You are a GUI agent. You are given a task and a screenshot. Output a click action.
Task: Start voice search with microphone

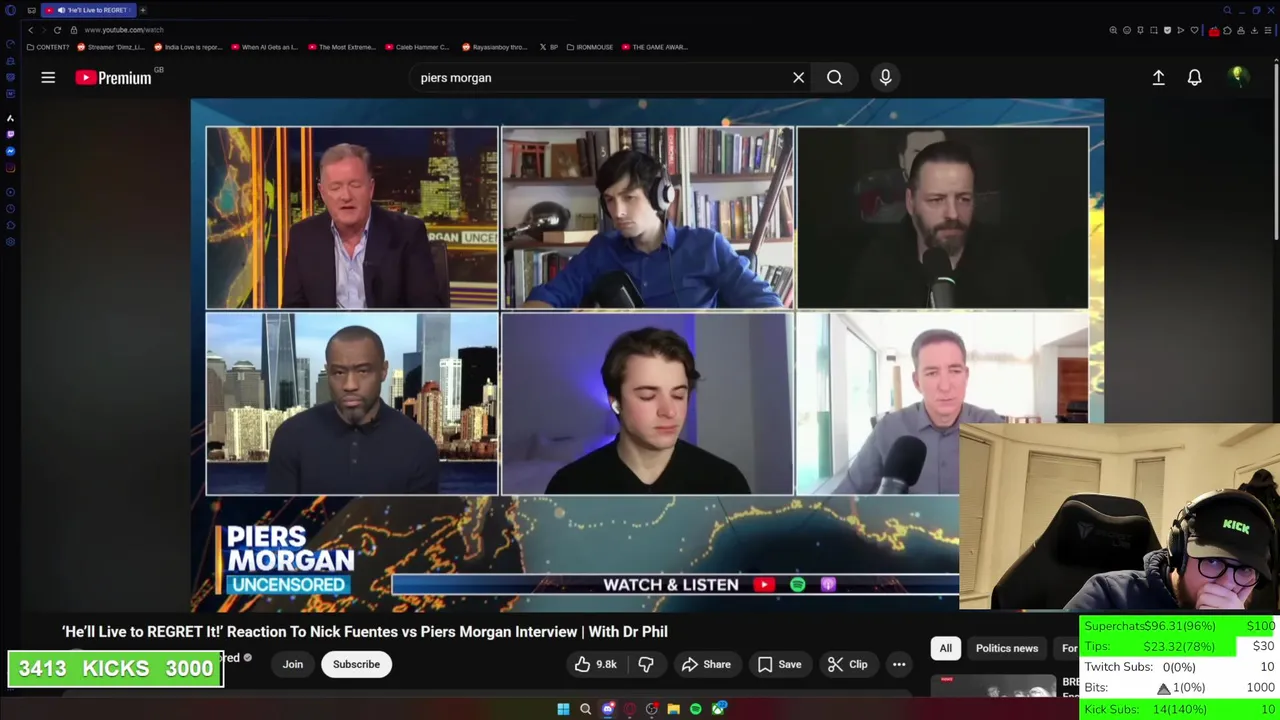pyautogui.click(x=885, y=77)
